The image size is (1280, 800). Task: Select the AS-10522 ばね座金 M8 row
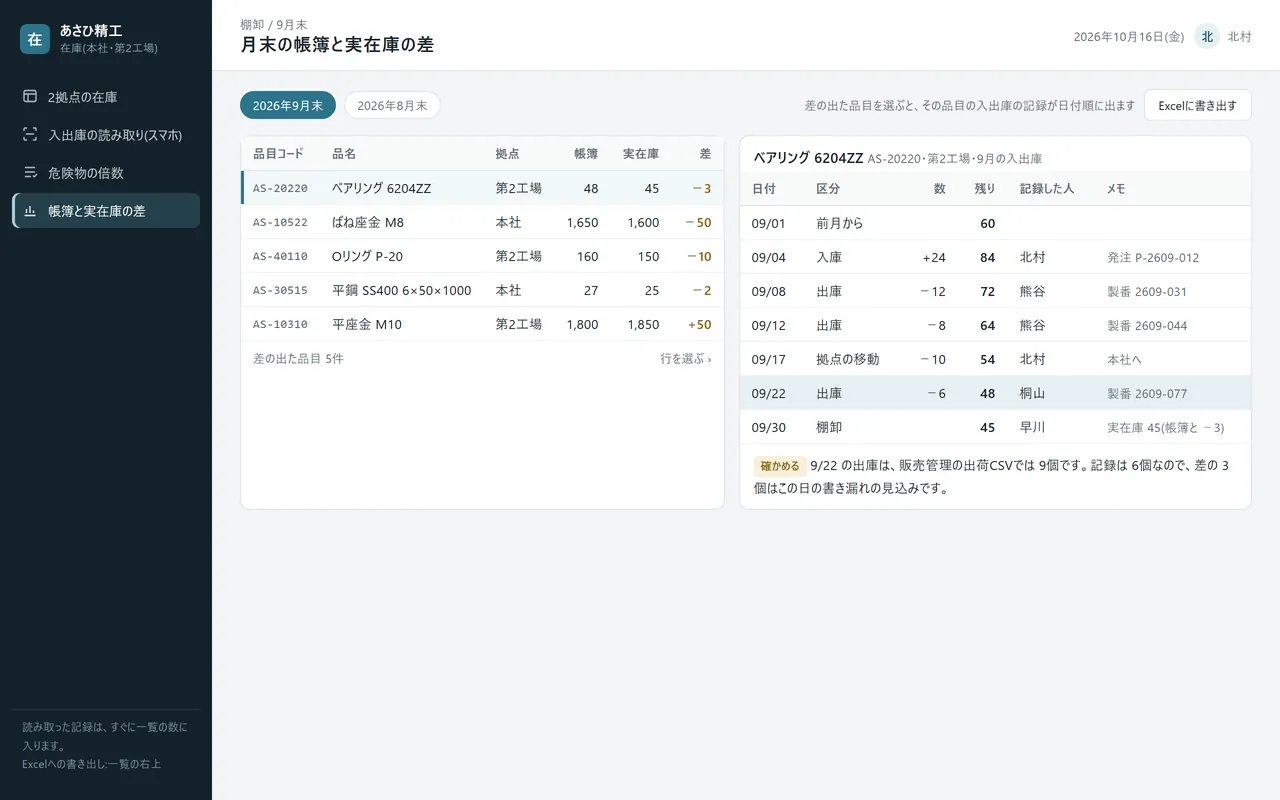point(482,222)
